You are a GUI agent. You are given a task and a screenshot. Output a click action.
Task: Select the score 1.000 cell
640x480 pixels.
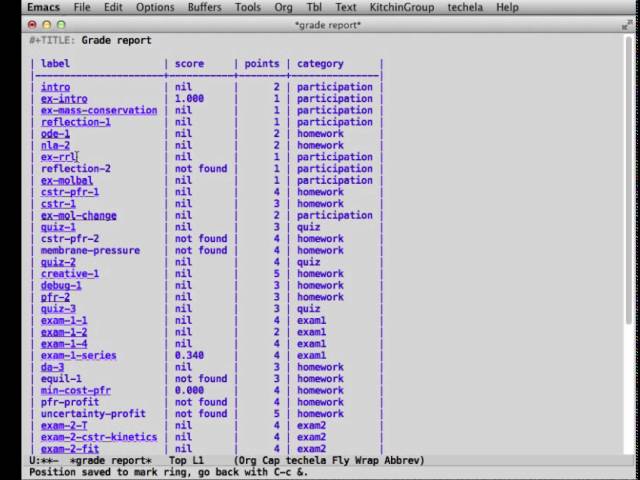pos(189,99)
